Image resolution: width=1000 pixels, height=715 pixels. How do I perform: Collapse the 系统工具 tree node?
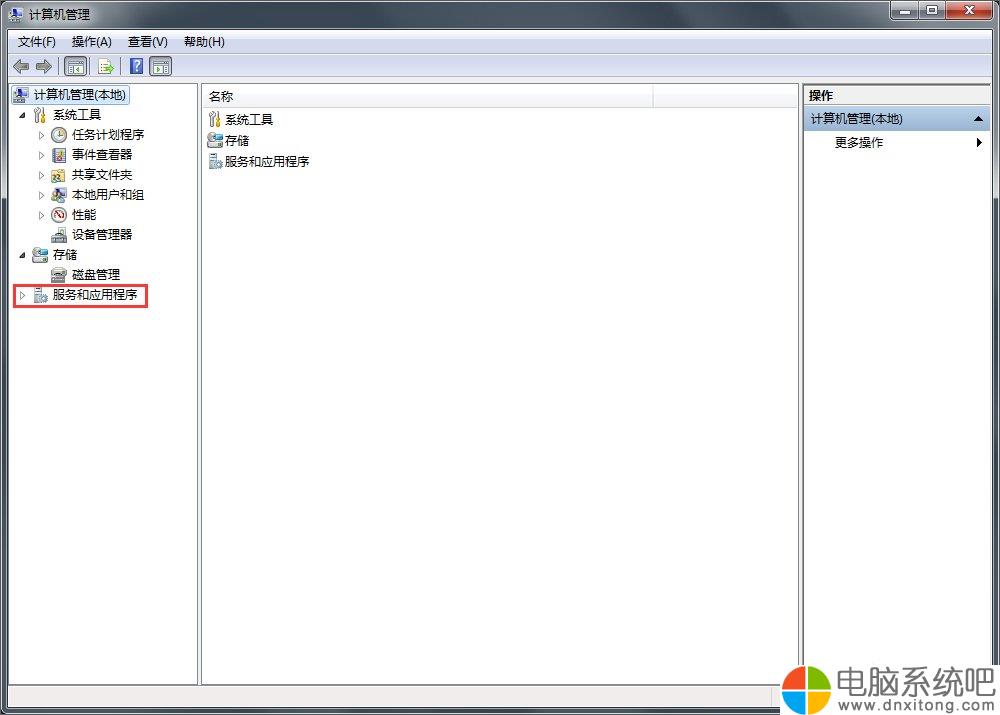coord(22,115)
